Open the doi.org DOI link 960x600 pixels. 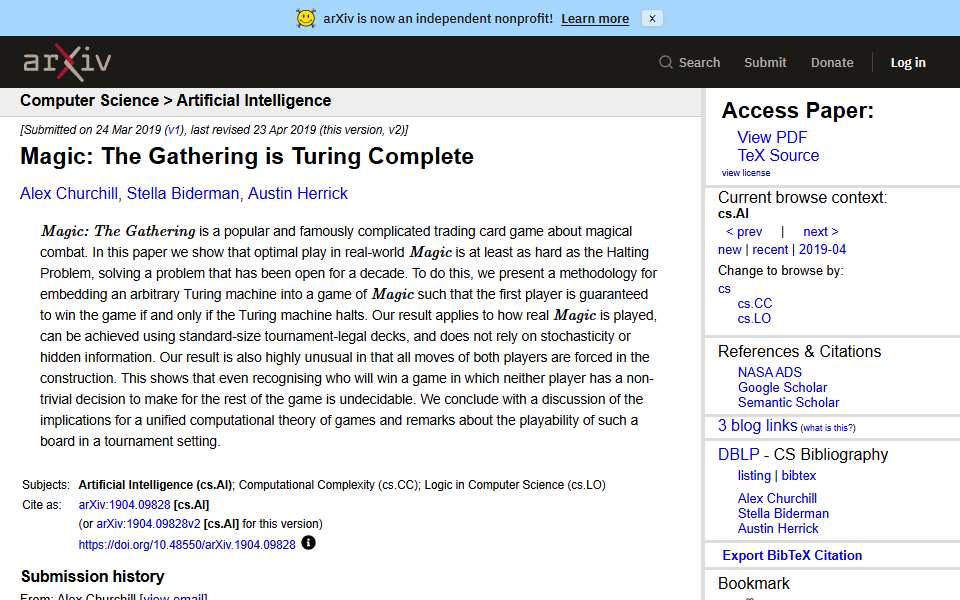187,544
